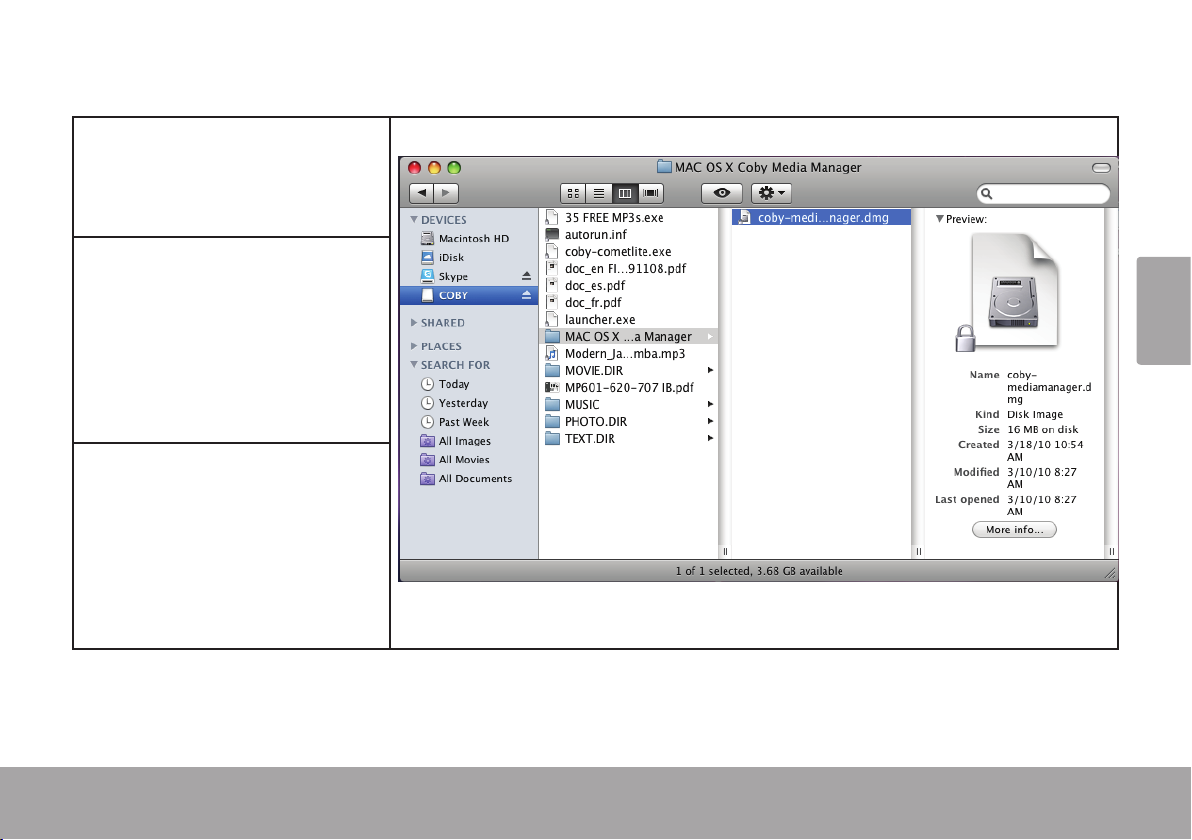Expand the SHARED sidebar section
This screenshot has height=840, width=1192.
(414, 322)
